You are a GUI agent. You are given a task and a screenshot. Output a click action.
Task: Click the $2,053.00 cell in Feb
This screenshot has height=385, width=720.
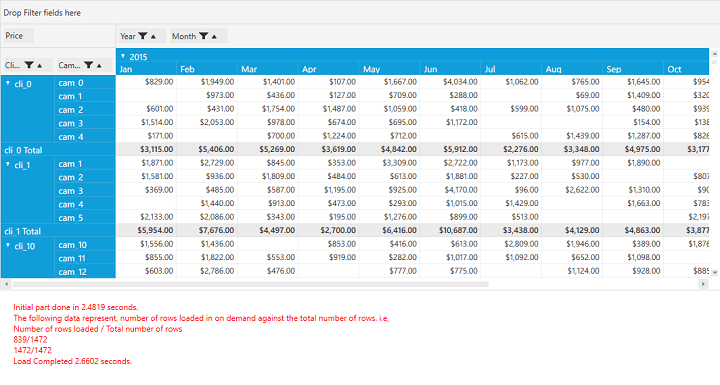[207, 122]
